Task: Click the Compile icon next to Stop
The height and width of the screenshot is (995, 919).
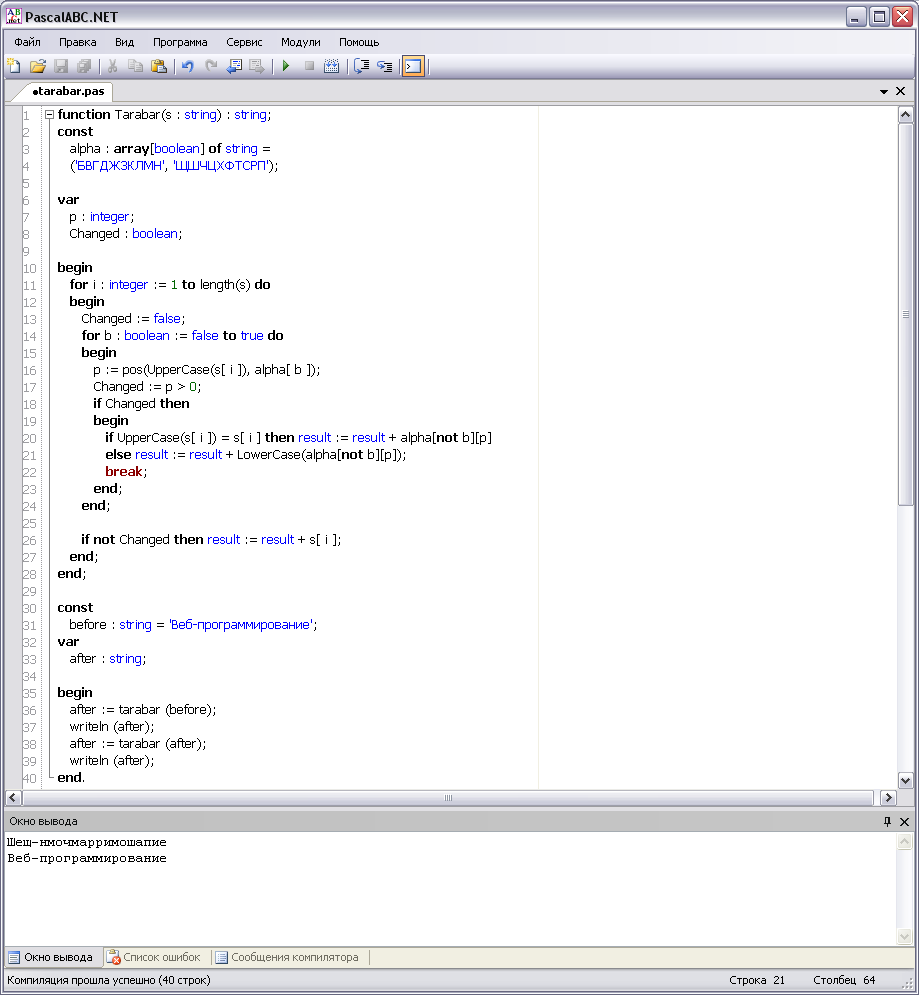Action: 332,66
